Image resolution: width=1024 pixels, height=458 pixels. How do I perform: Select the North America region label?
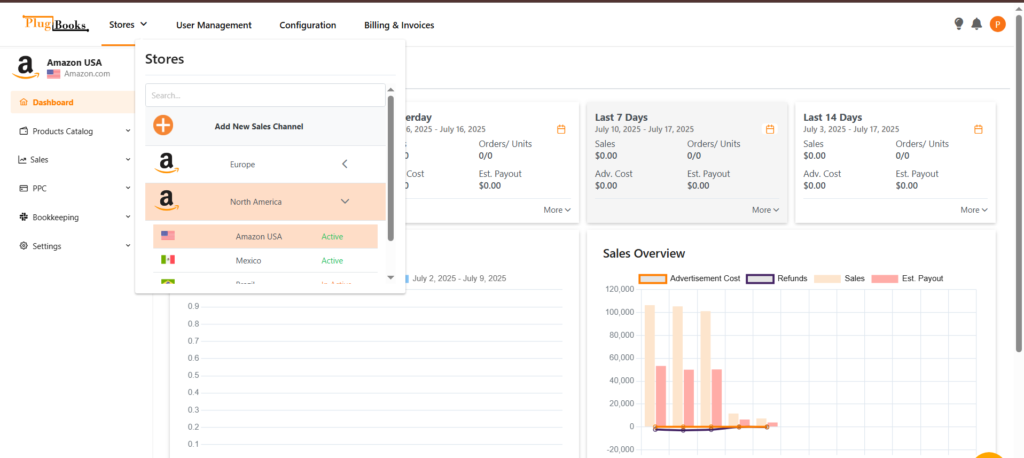click(x=256, y=202)
